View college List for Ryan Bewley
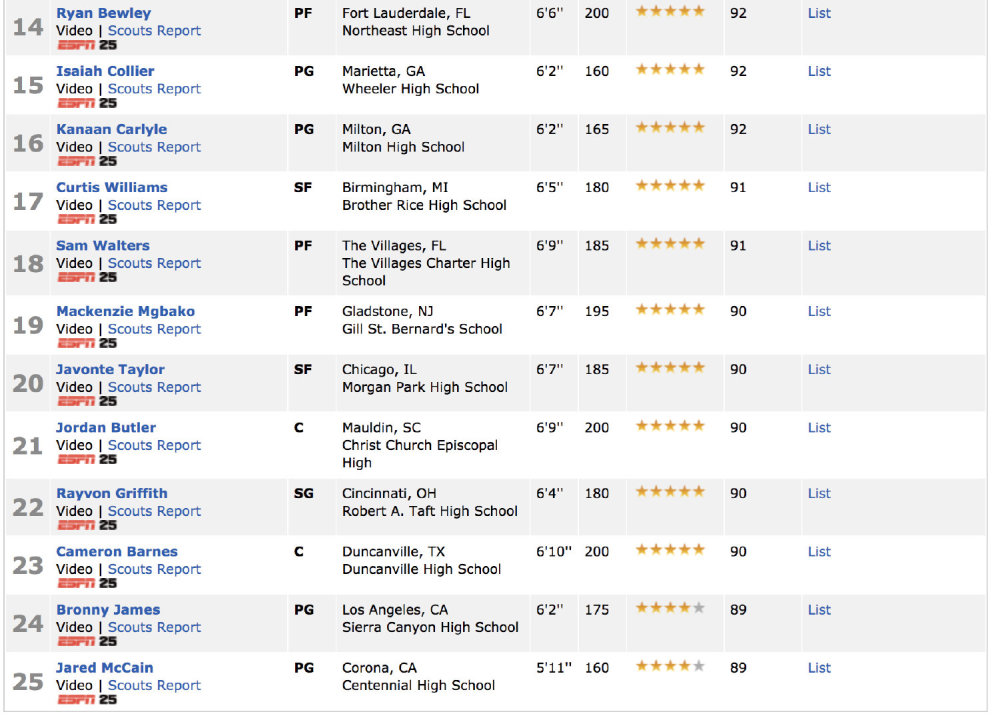The image size is (1000, 720). 819,13
